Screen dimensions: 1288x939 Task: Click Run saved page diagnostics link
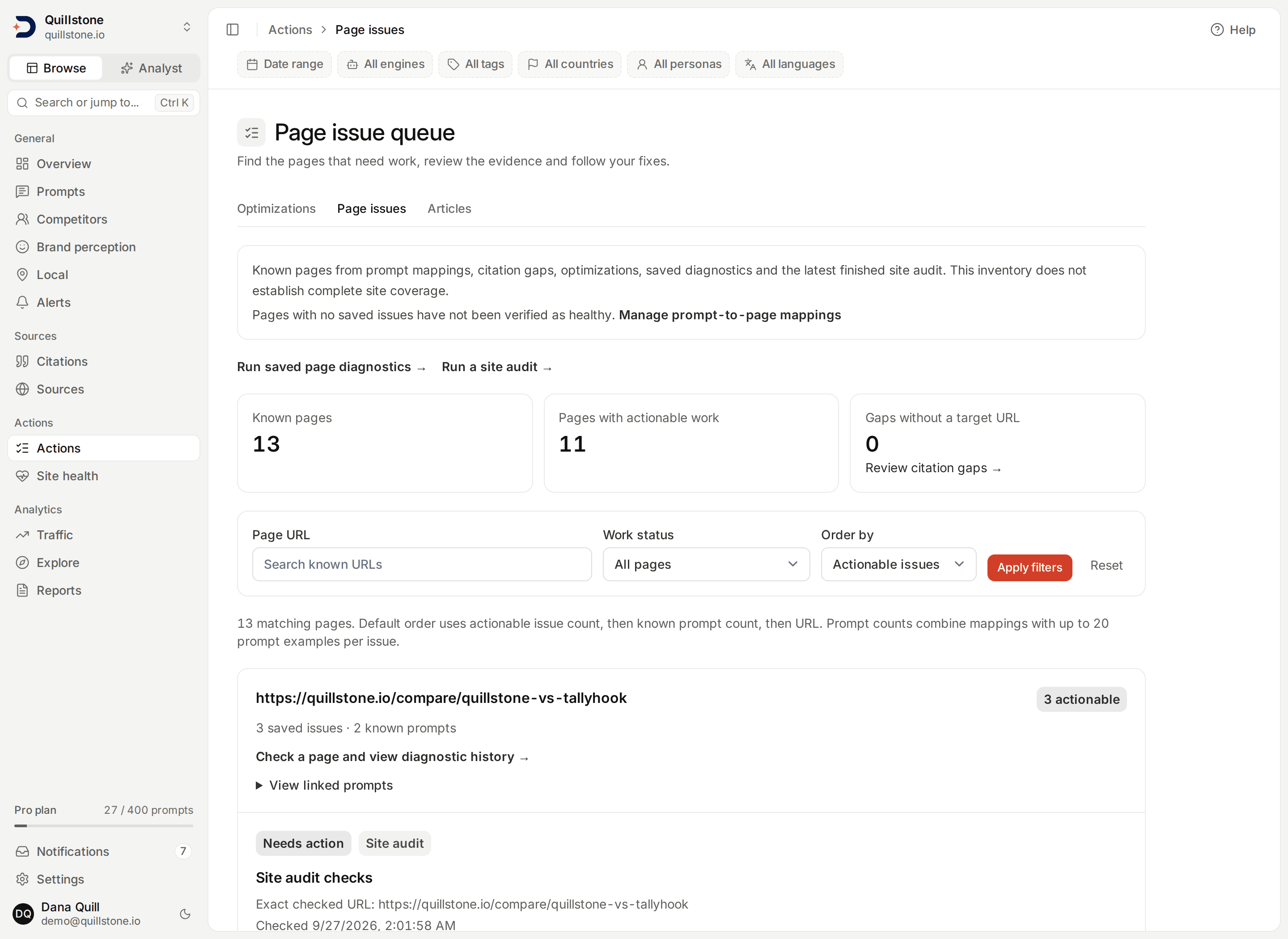[x=331, y=367]
